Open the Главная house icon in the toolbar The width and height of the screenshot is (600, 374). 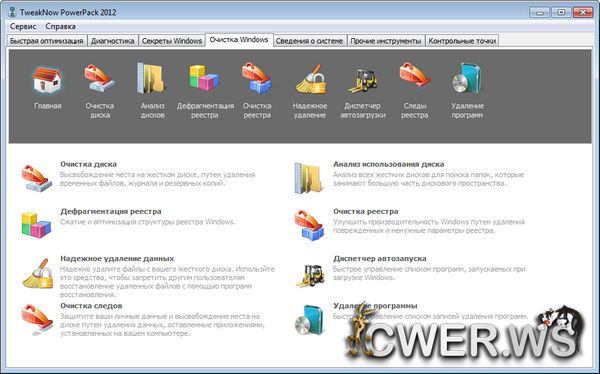47,80
